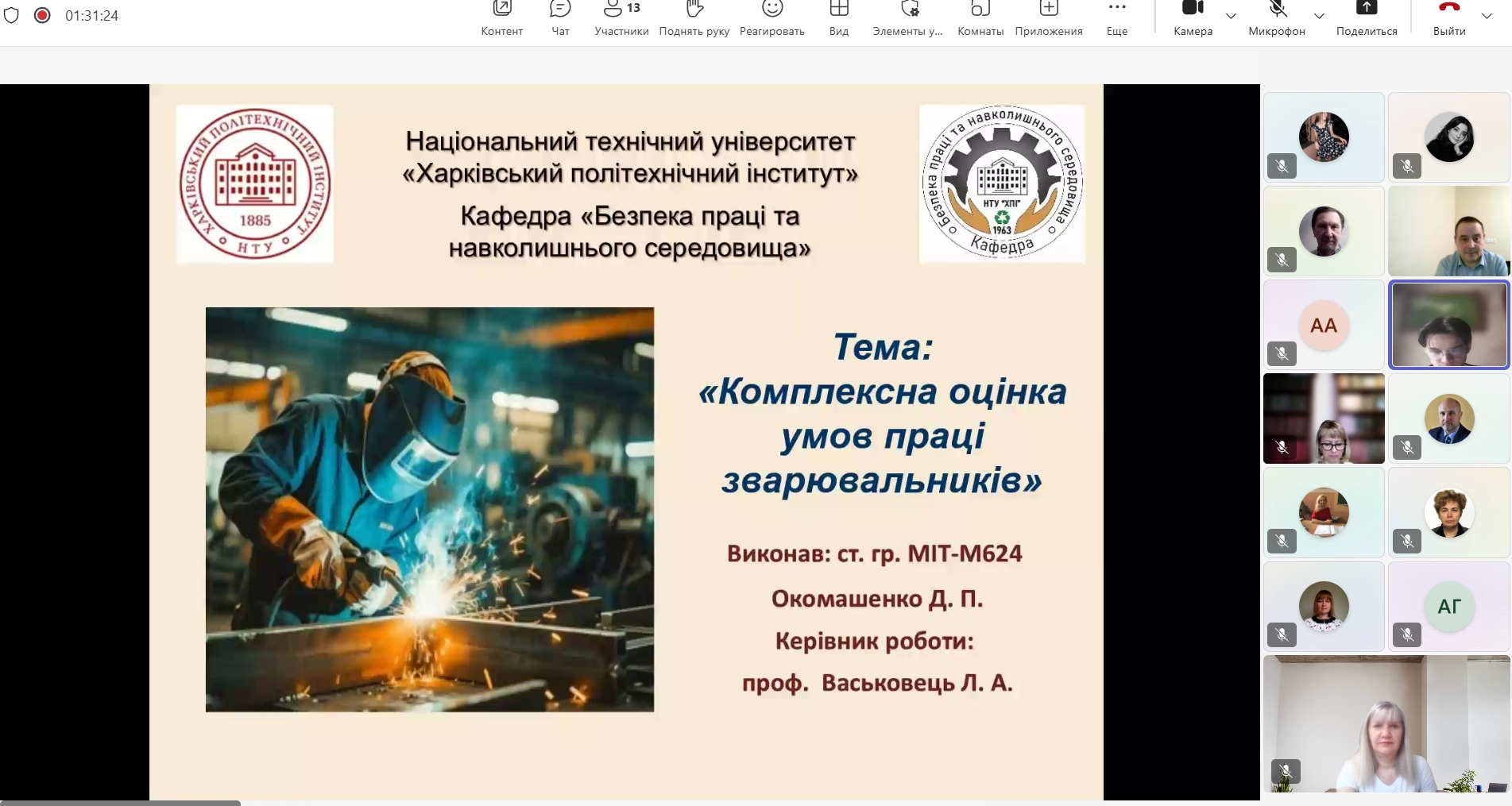Click the muted mic icon on bottom video tile
The image size is (1512, 806).
(x=1286, y=771)
